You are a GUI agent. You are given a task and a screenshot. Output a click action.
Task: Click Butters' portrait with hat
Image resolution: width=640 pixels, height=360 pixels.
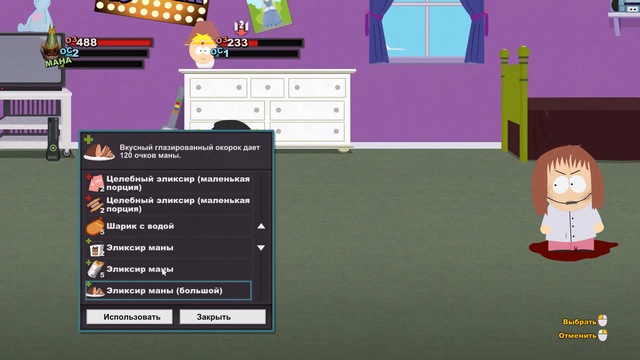(202, 46)
